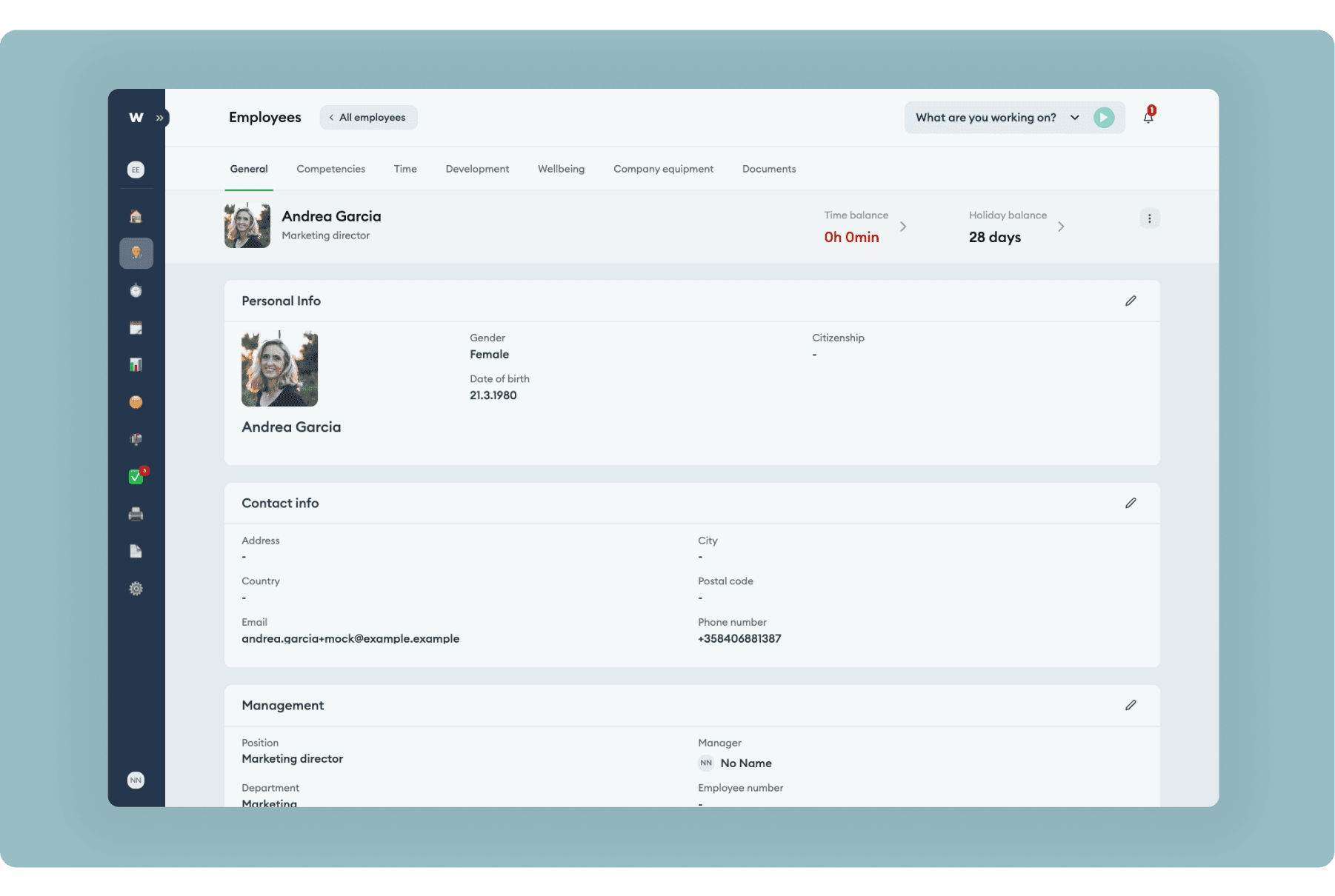1335x896 pixels.
Task: Open the documents page sidebar icon
Action: (x=136, y=551)
